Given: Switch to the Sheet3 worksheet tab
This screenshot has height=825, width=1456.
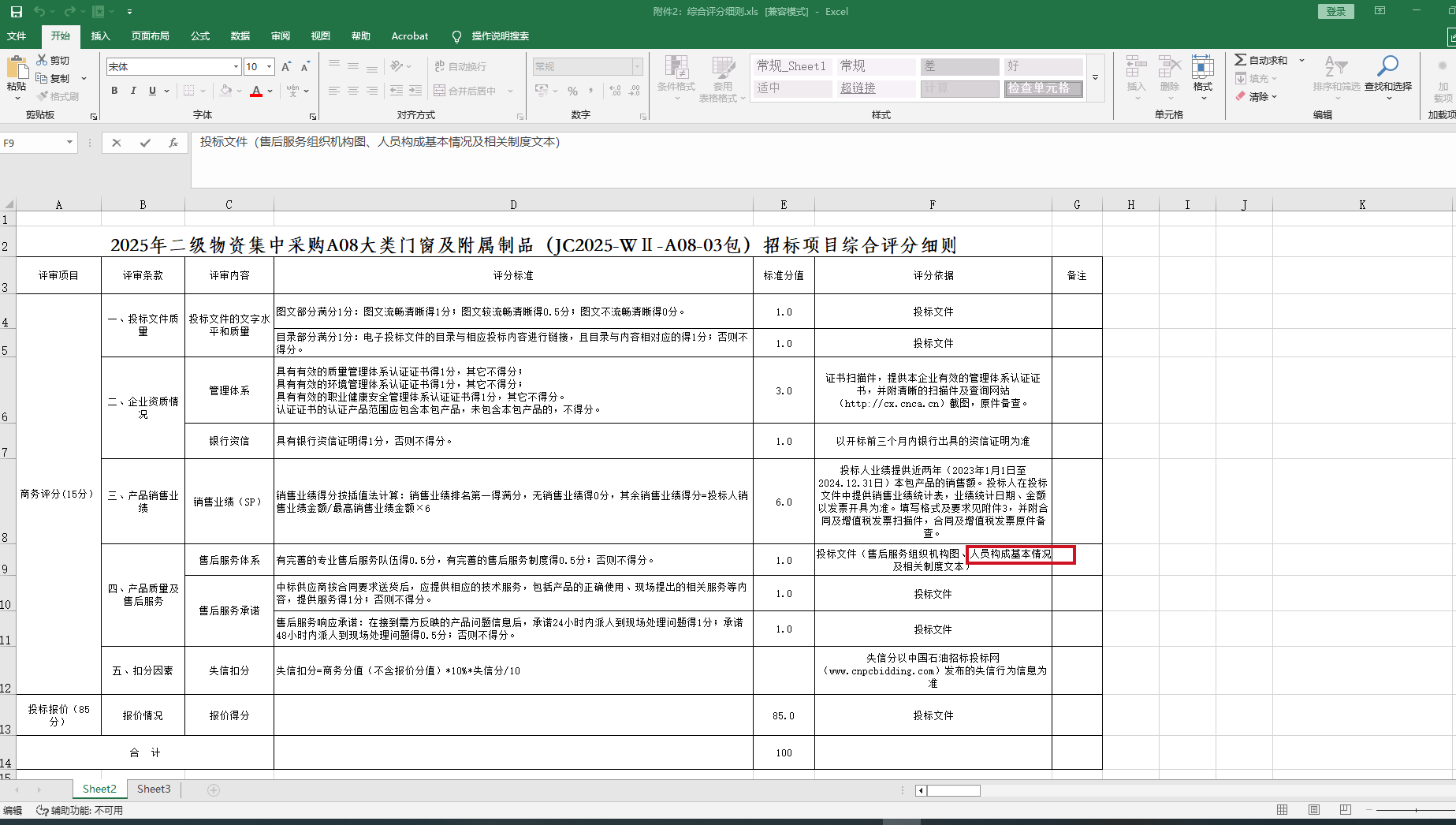Looking at the screenshot, I should (154, 790).
